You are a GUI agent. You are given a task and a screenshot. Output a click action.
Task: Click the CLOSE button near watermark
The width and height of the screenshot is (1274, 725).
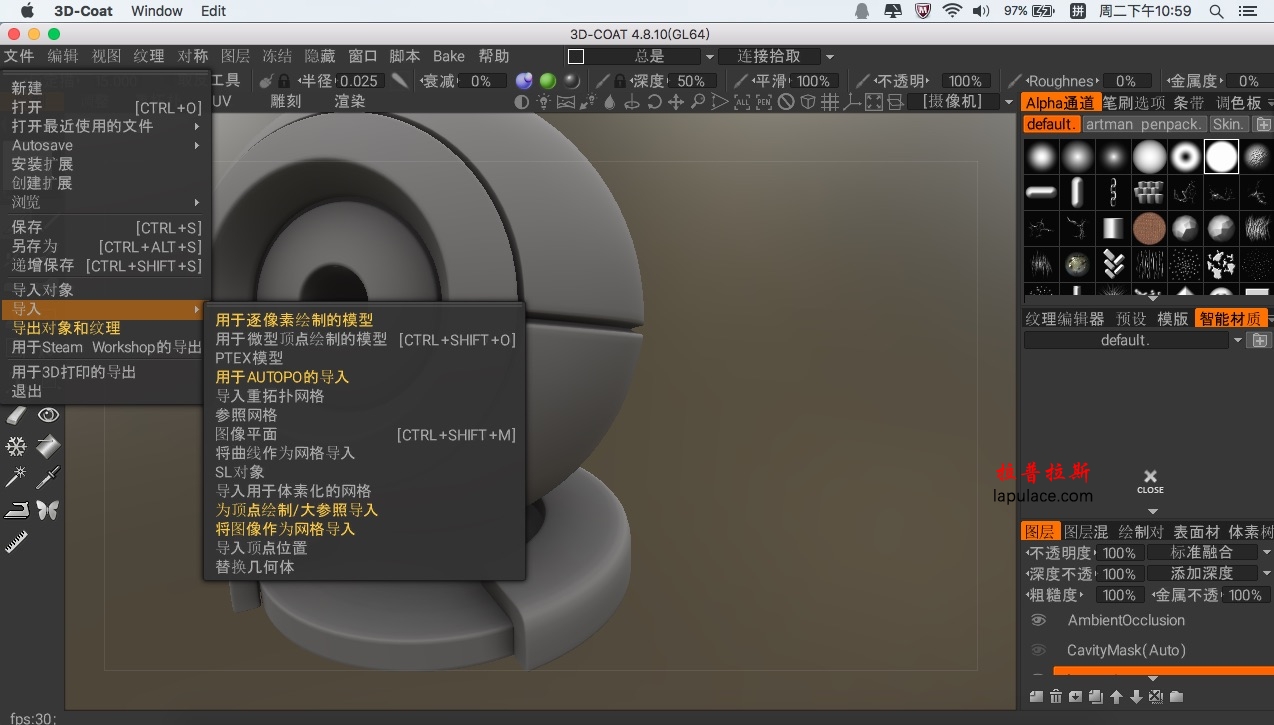[1150, 481]
